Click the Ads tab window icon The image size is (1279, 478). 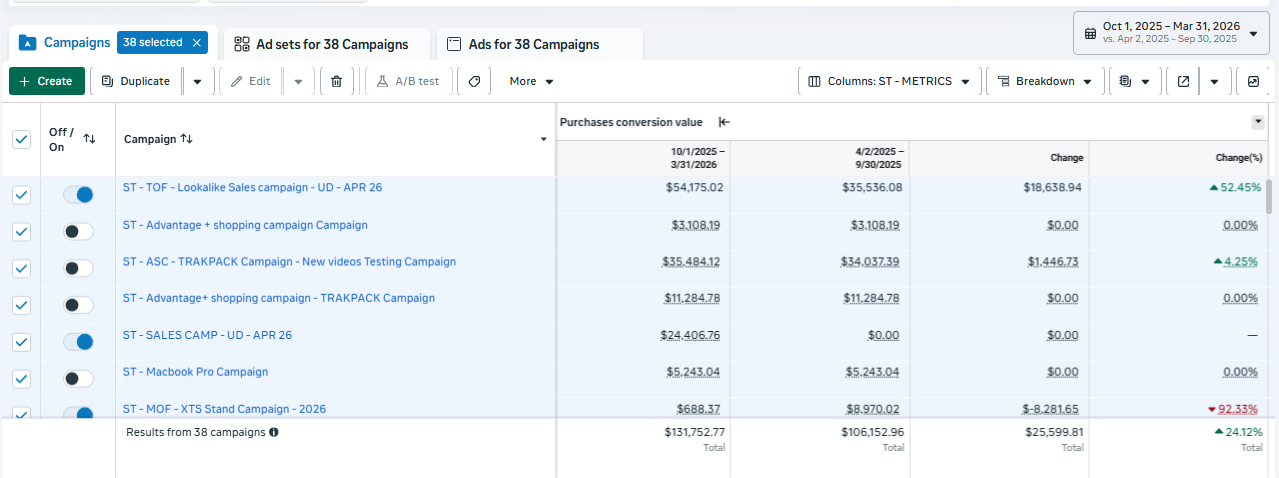(x=454, y=44)
